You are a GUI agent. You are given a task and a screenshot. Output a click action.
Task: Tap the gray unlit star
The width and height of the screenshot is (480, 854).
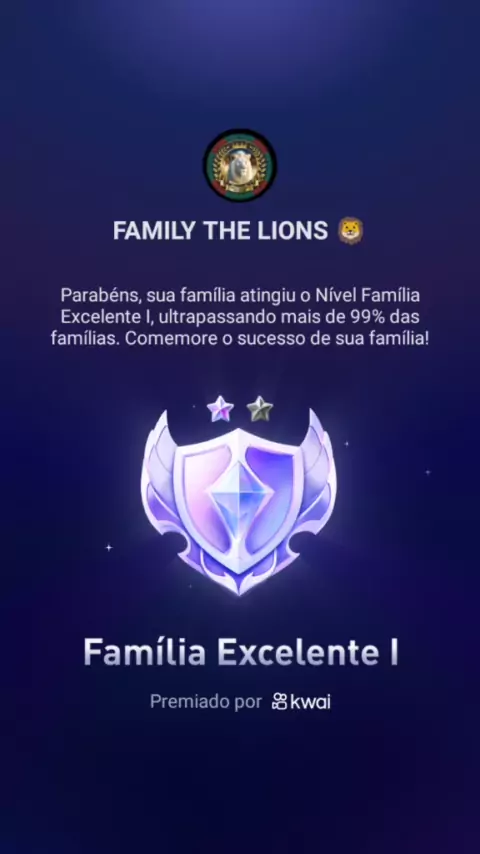pyautogui.click(x=260, y=409)
